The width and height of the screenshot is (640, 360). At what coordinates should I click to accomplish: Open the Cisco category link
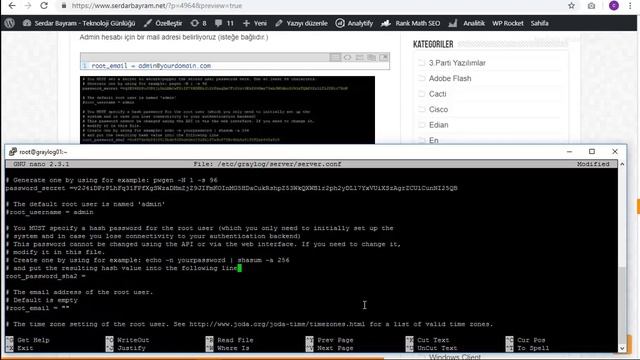(x=438, y=109)
